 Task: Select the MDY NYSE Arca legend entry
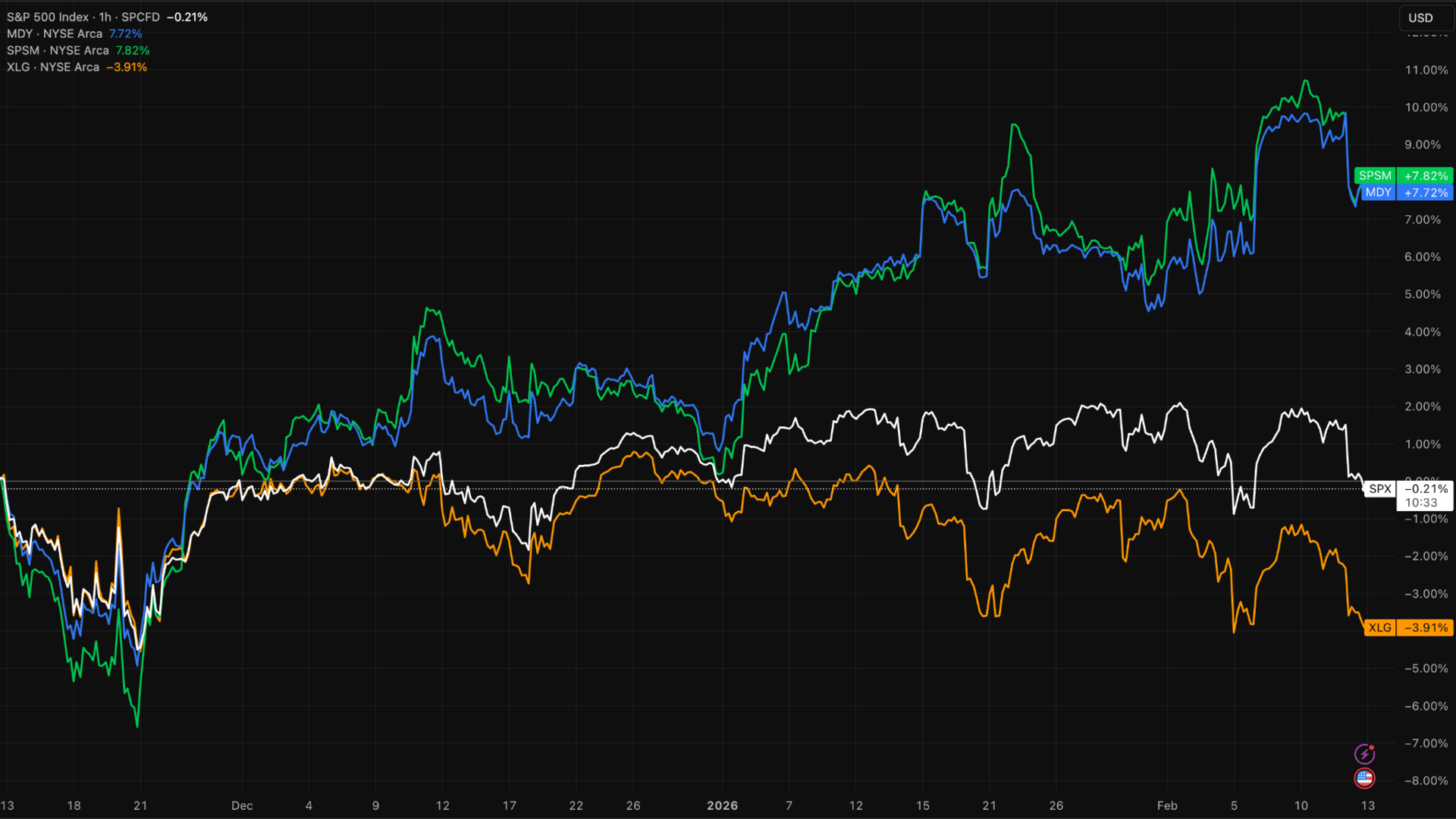tap(55, 33)
